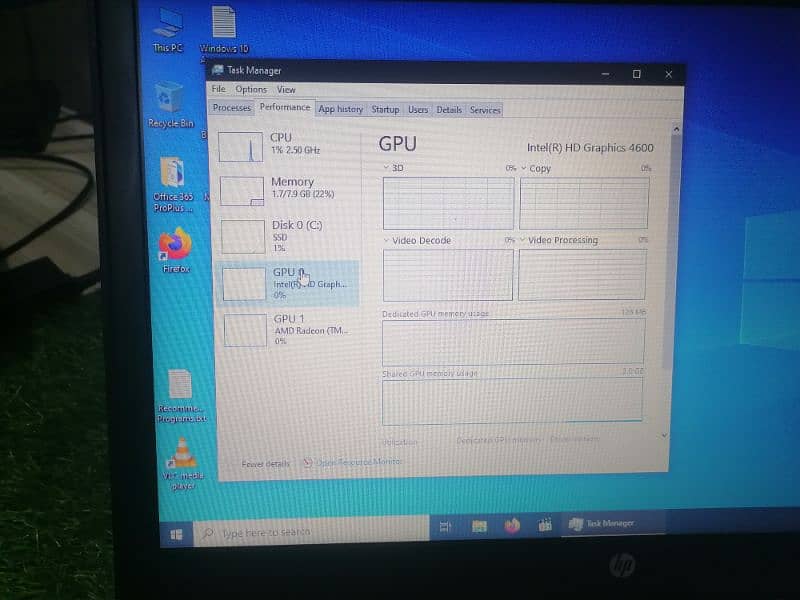This screenshot has width=800, height=600.
Task: Go to the Startup tab
Action: pyautogui.click(x=385, y=110)
